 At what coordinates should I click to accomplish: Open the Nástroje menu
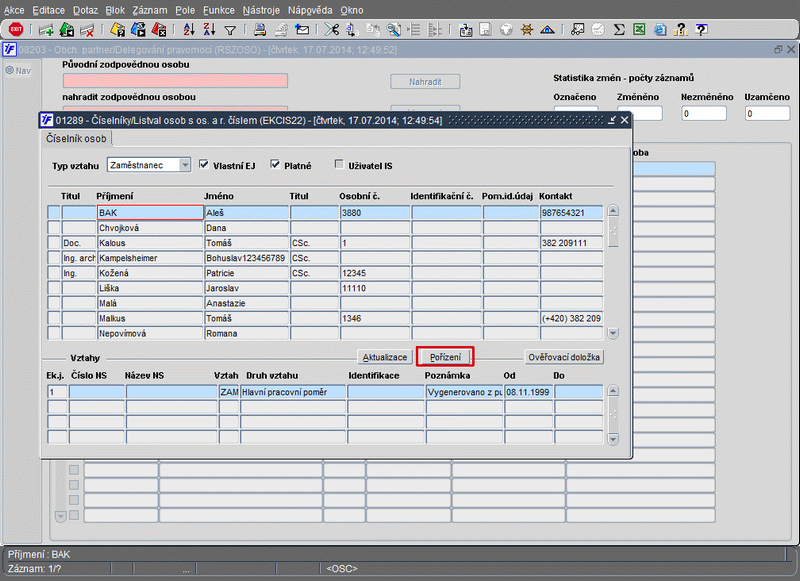[x=260, y=9]
